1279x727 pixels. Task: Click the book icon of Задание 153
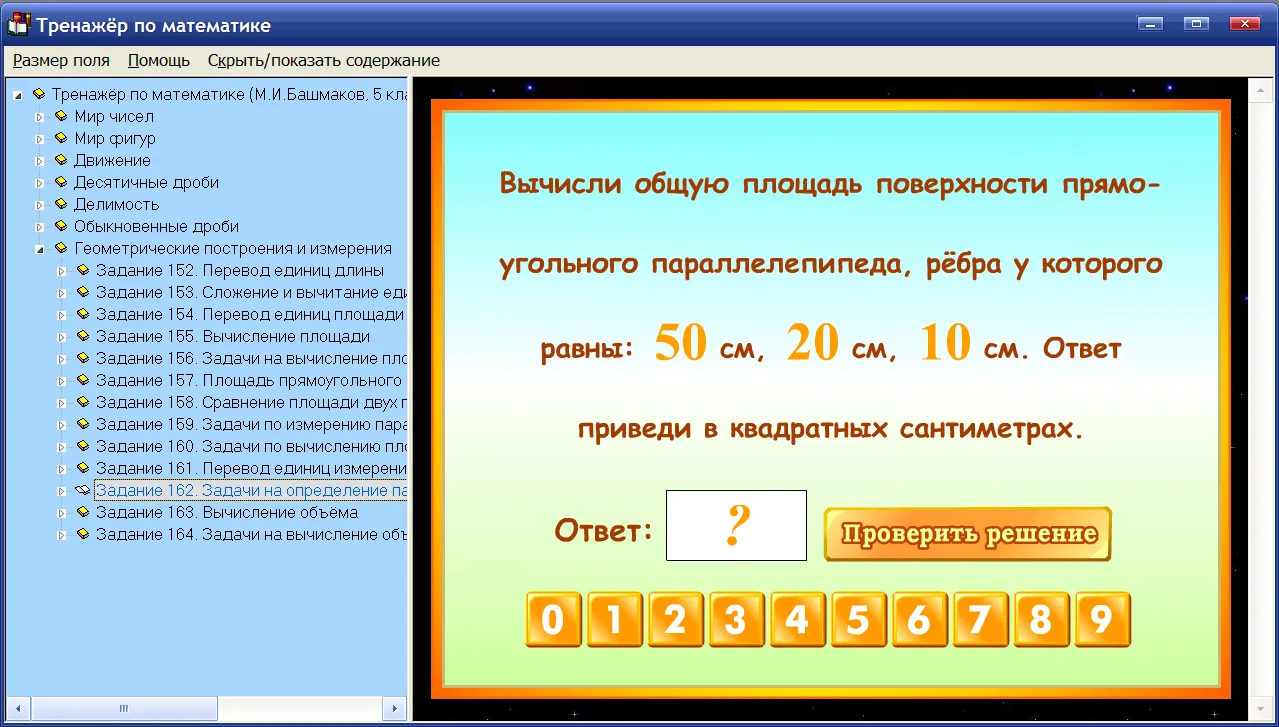(x=82, y=292)
